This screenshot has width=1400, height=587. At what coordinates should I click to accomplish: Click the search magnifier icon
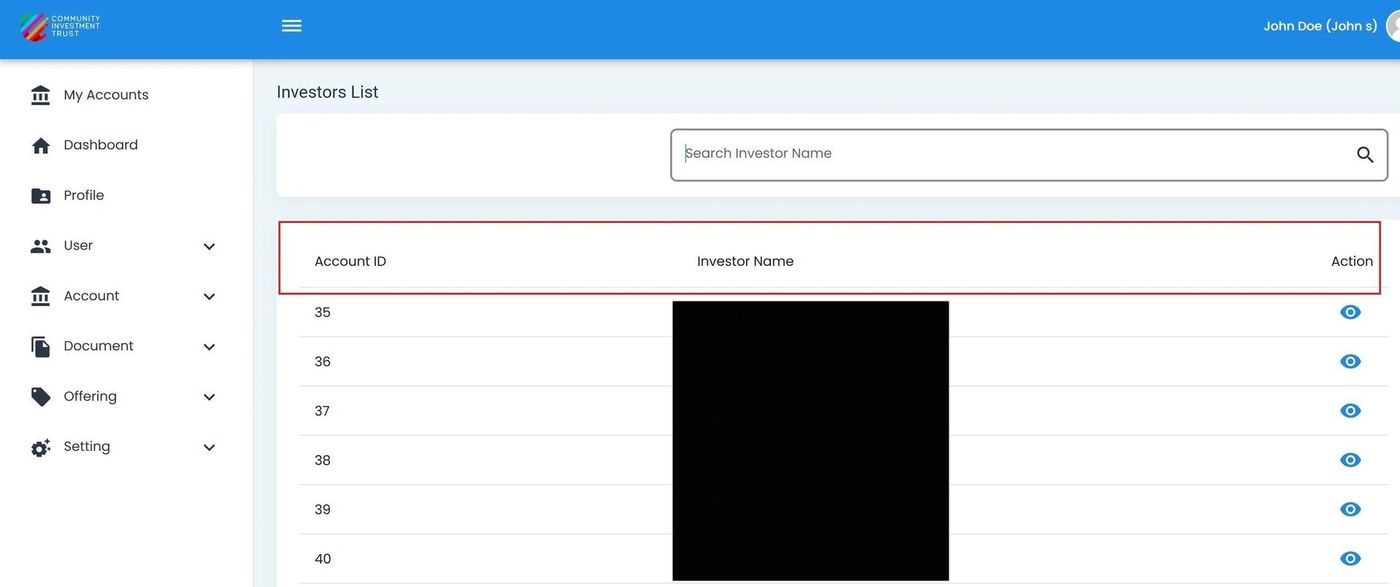pos(1364,155)
